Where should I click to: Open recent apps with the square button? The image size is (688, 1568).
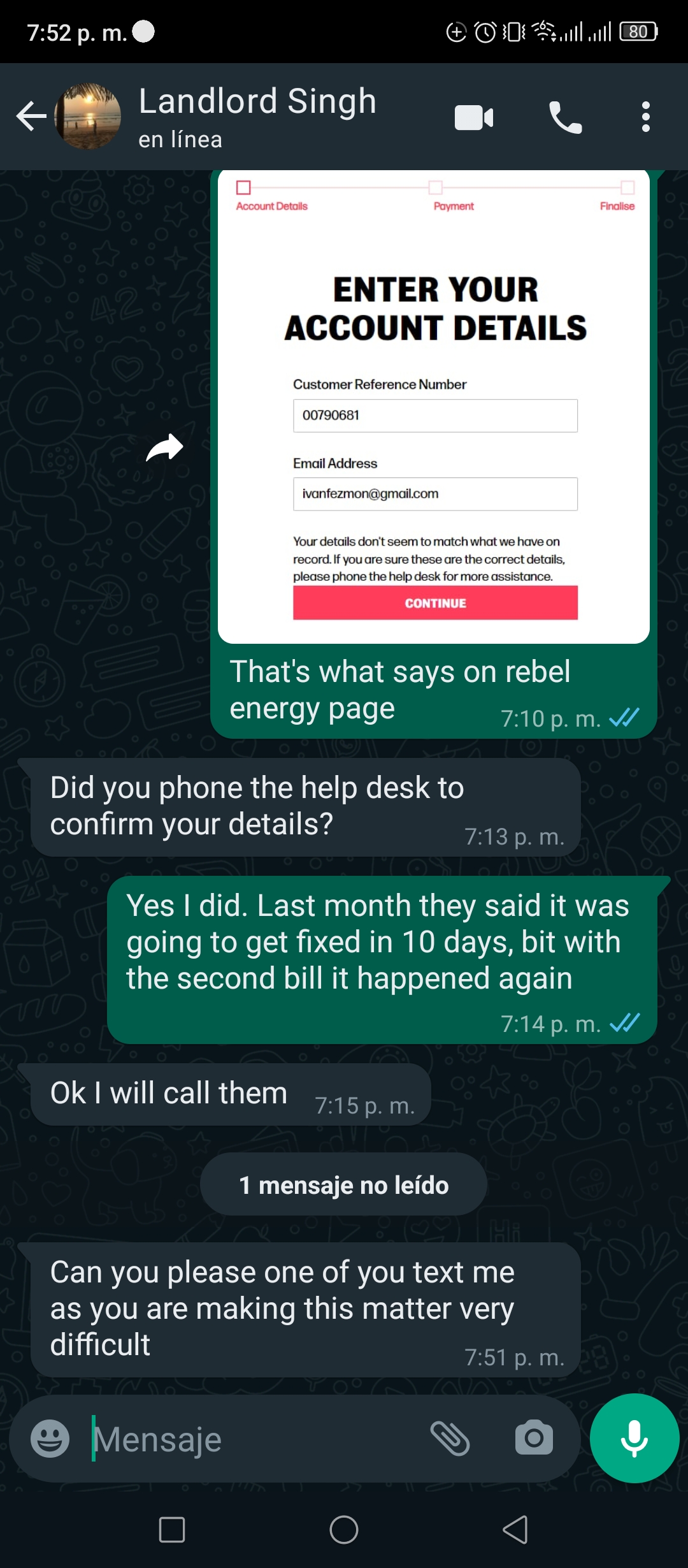click(x=172, y=1530)
